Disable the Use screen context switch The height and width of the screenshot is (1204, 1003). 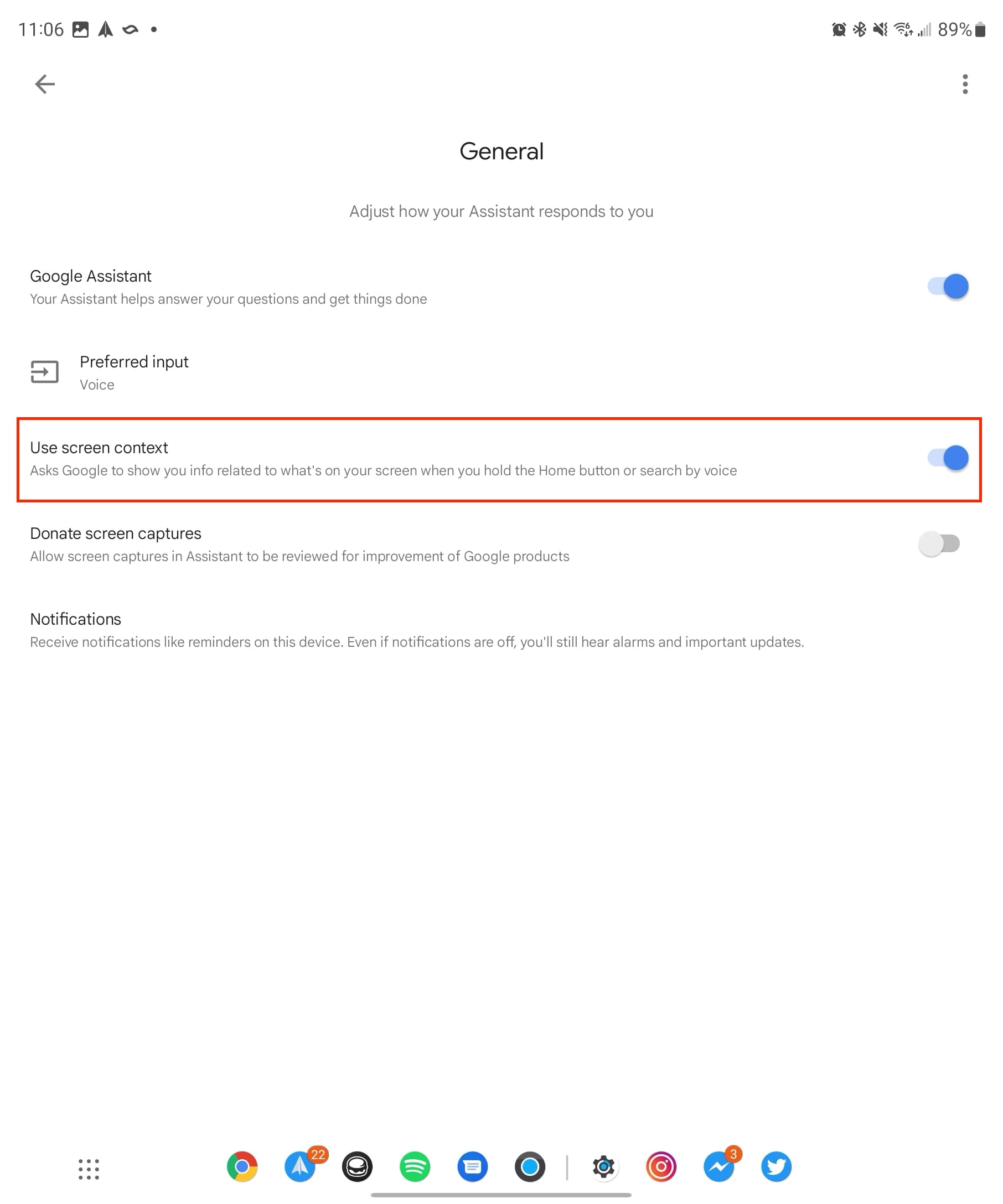tap(948, 458)
